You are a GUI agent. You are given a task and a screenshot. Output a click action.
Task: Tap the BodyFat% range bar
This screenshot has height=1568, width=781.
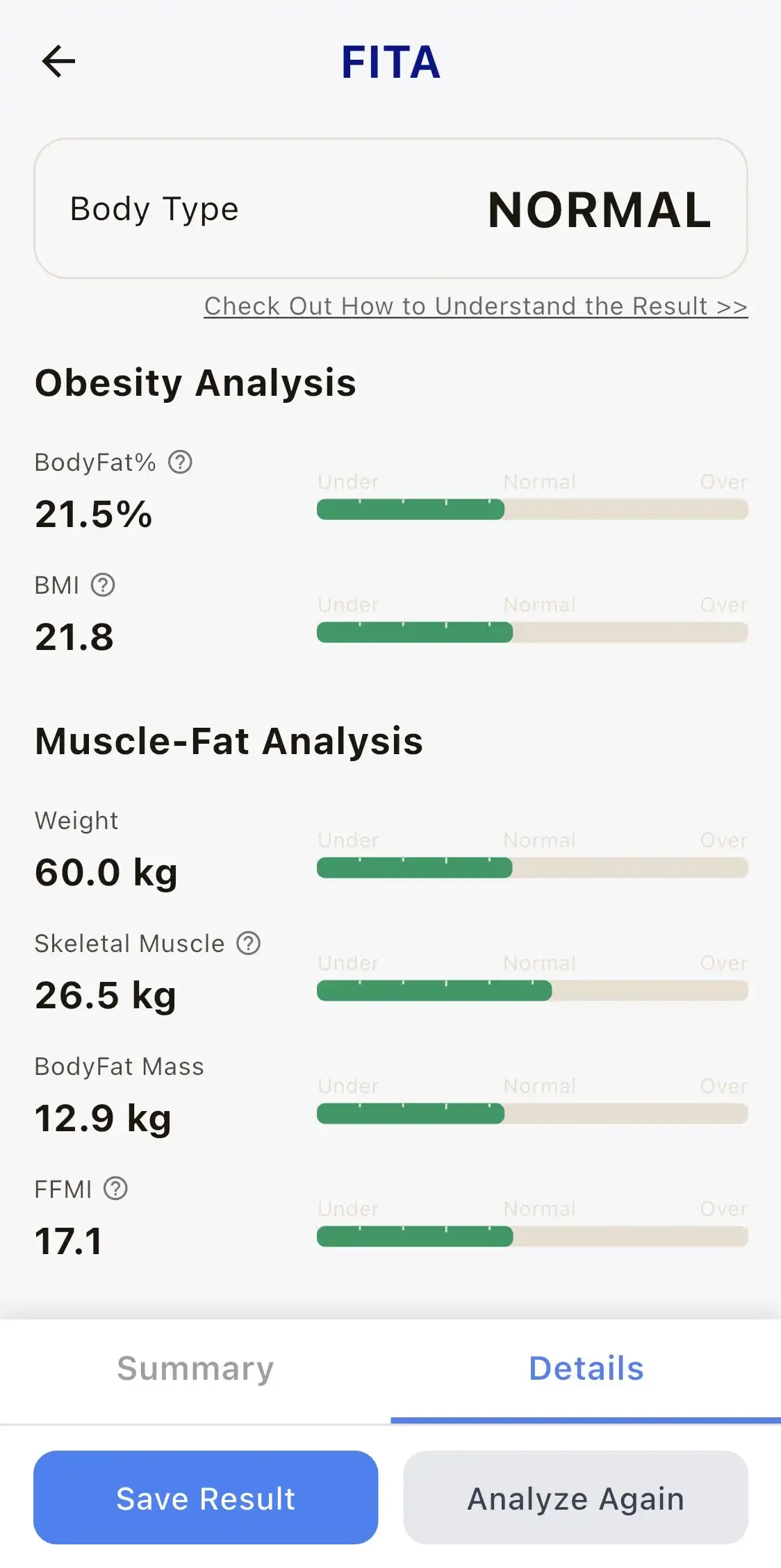click(532, 510)
